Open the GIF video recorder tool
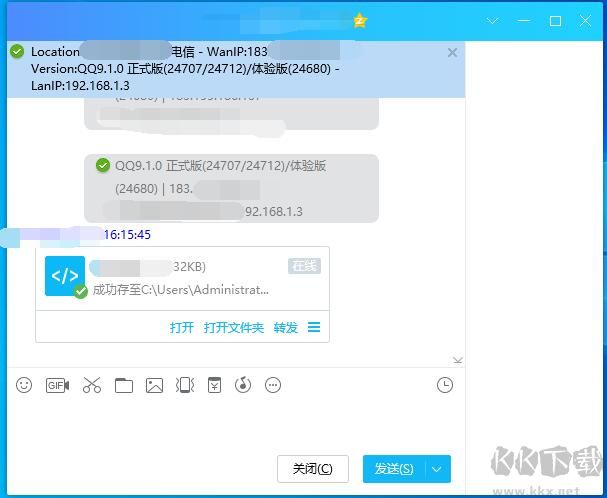607x498 pixels. [57, 385]
